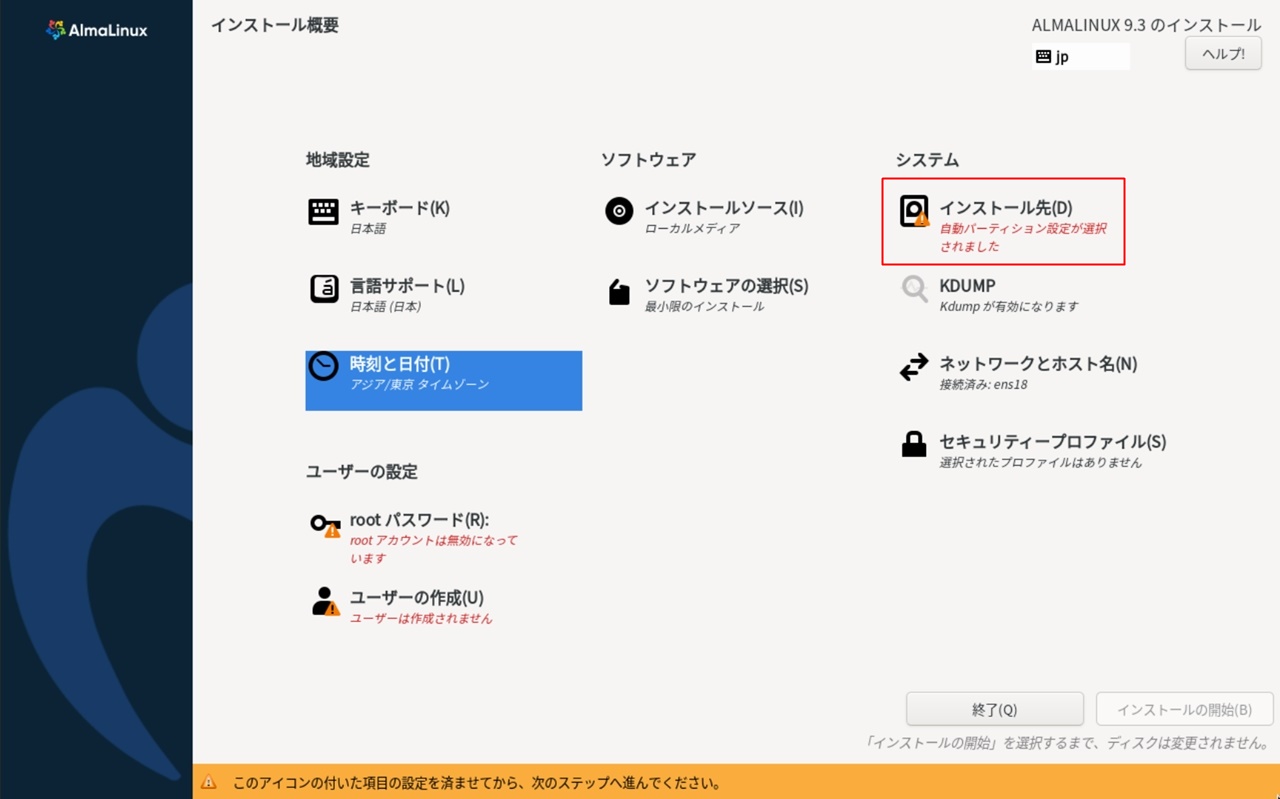Click the user creation person icon

[324, 601]
